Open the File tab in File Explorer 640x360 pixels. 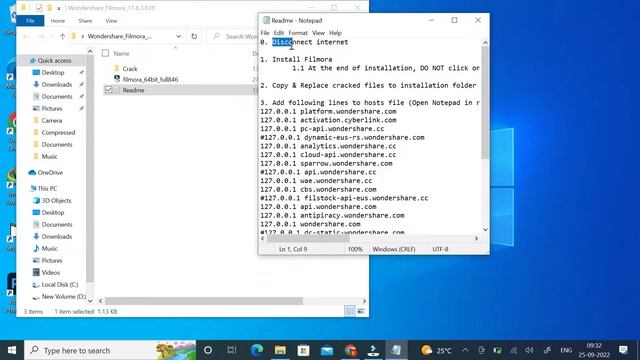point(30,20)
